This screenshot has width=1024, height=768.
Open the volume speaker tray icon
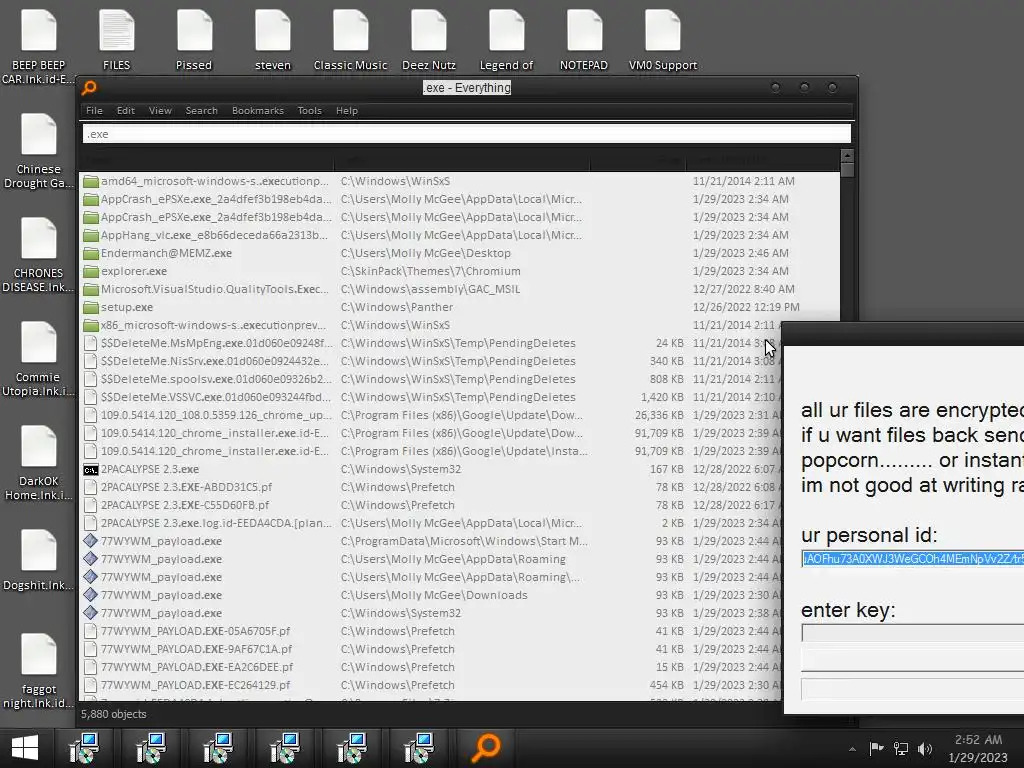coord(925,749)
